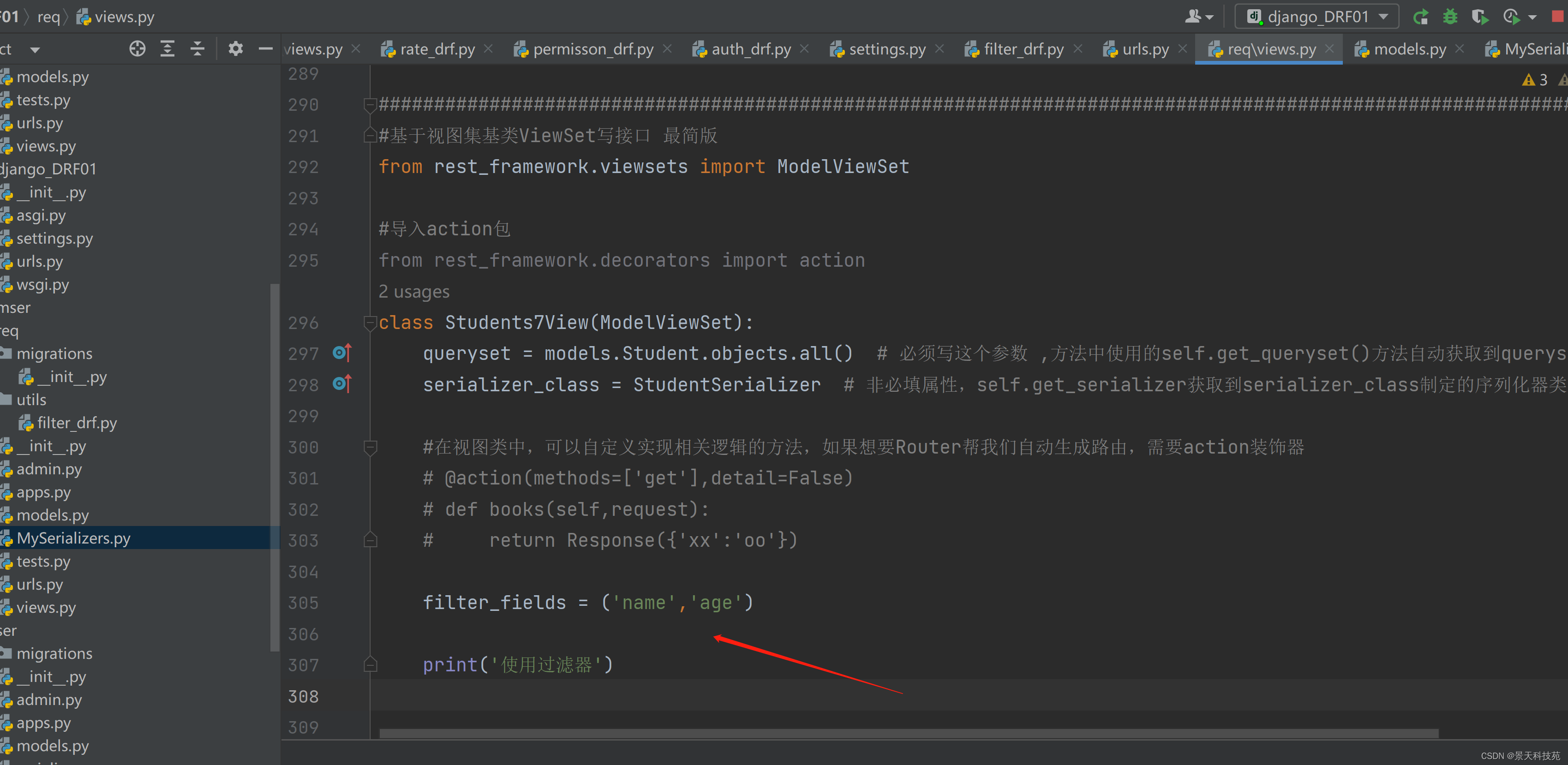Click 'req' in the breadcrumb path

[49, 17]
